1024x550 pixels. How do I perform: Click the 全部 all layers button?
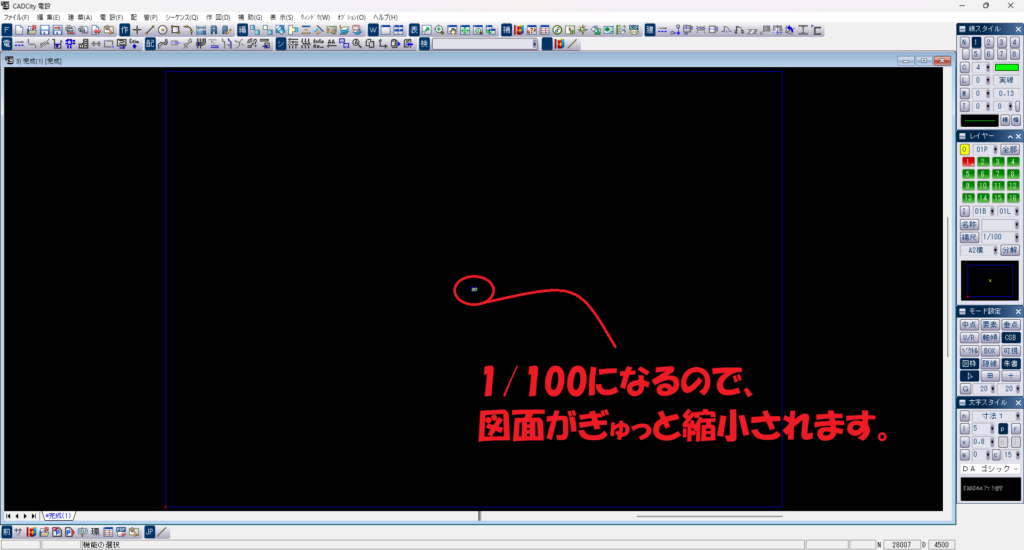pos(1010,150)
